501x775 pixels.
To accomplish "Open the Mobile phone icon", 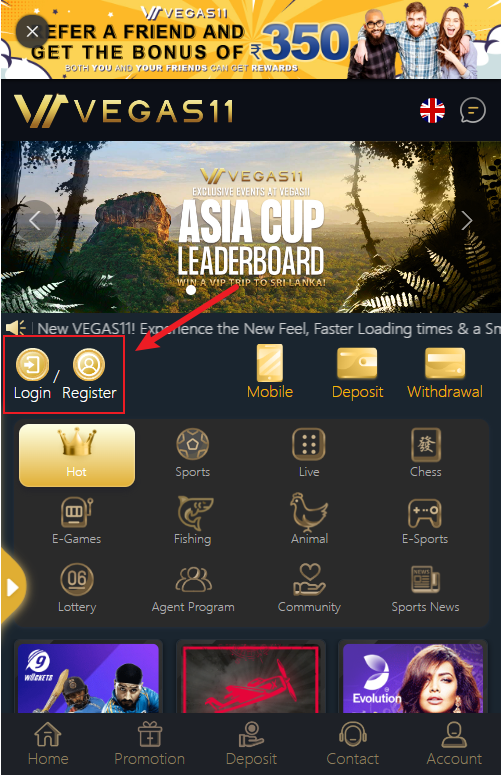I will coord(270,363).
